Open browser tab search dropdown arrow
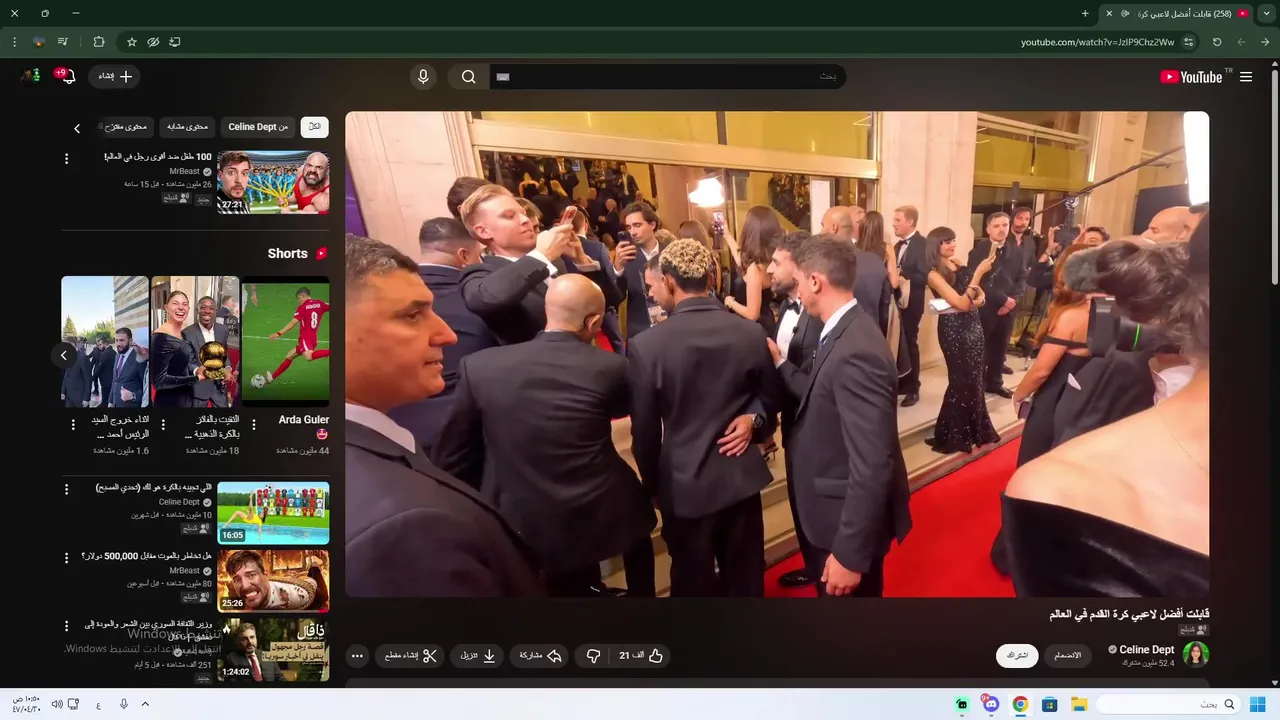The width and height of the screenshot is (1280, 720). (1266, 13)
